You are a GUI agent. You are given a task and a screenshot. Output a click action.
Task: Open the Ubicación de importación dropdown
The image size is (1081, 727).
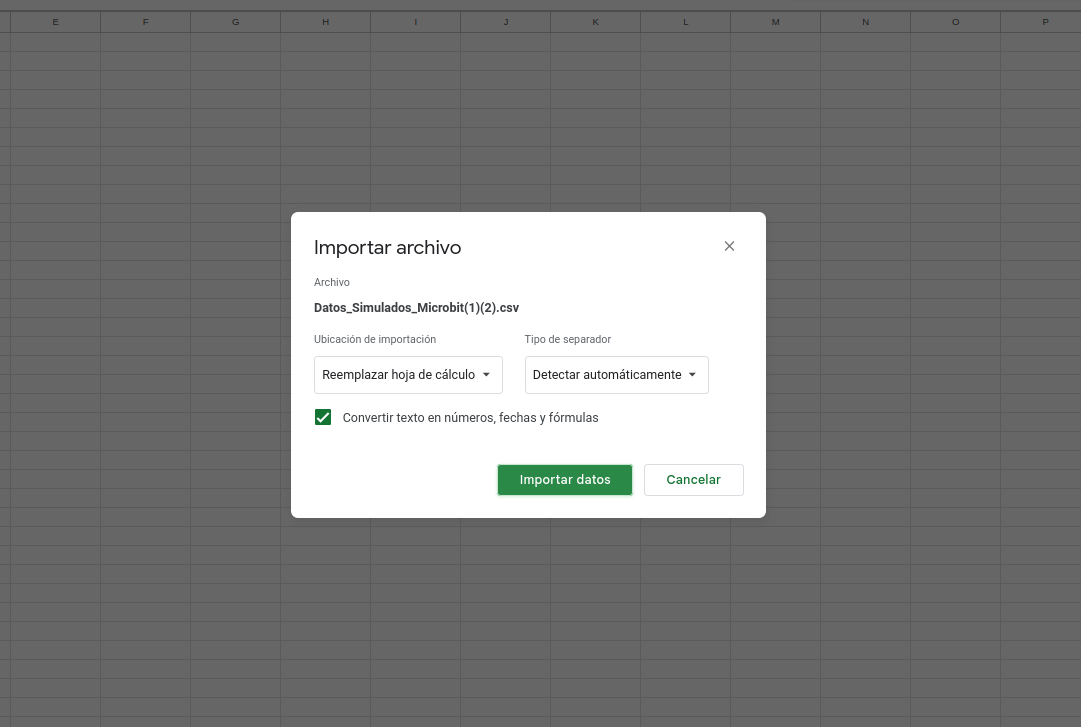tap(408, 375)
